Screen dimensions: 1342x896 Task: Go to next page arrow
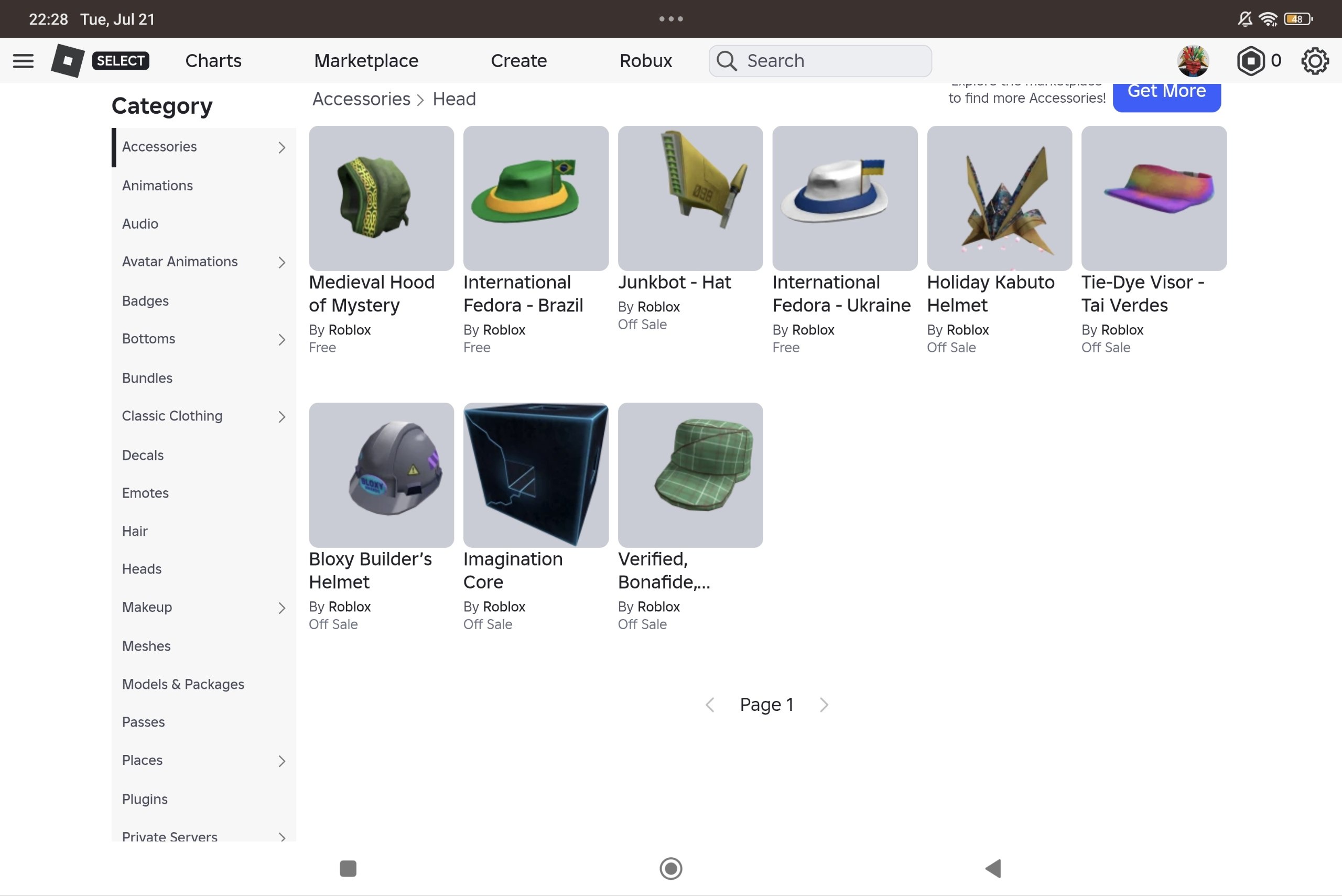click(823, 705)
